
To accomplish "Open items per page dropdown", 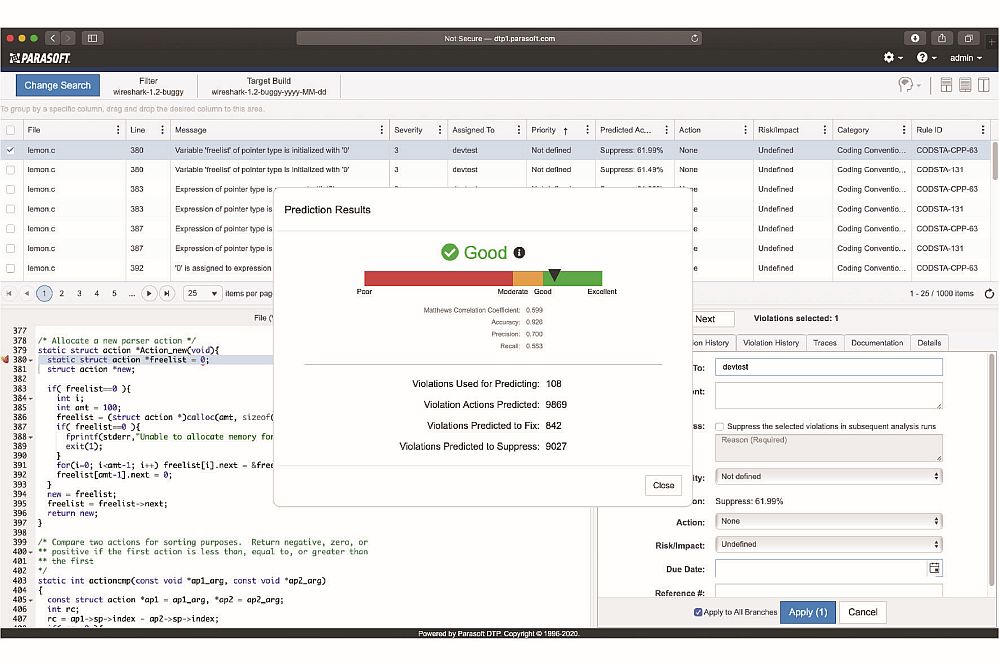I will click(202, 293).
